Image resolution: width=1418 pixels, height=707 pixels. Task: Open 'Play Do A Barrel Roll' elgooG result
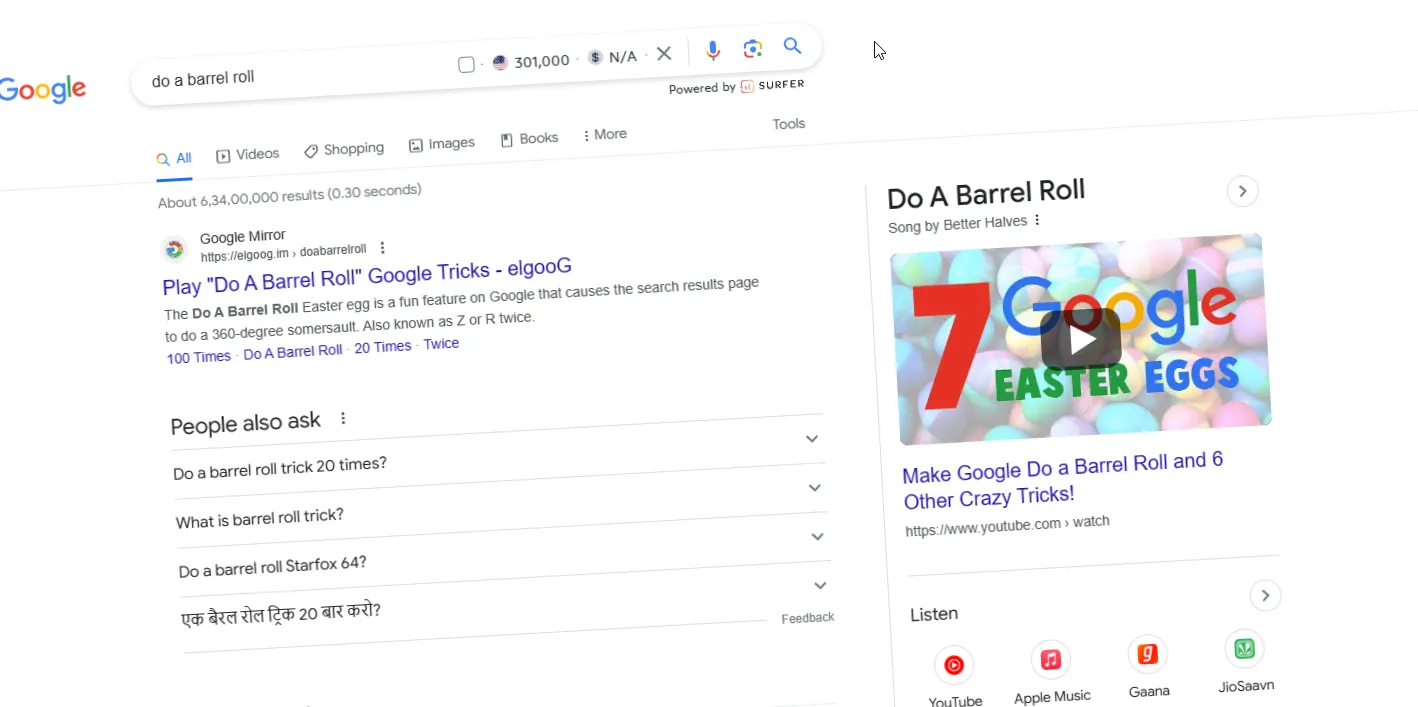pos(367,276)
